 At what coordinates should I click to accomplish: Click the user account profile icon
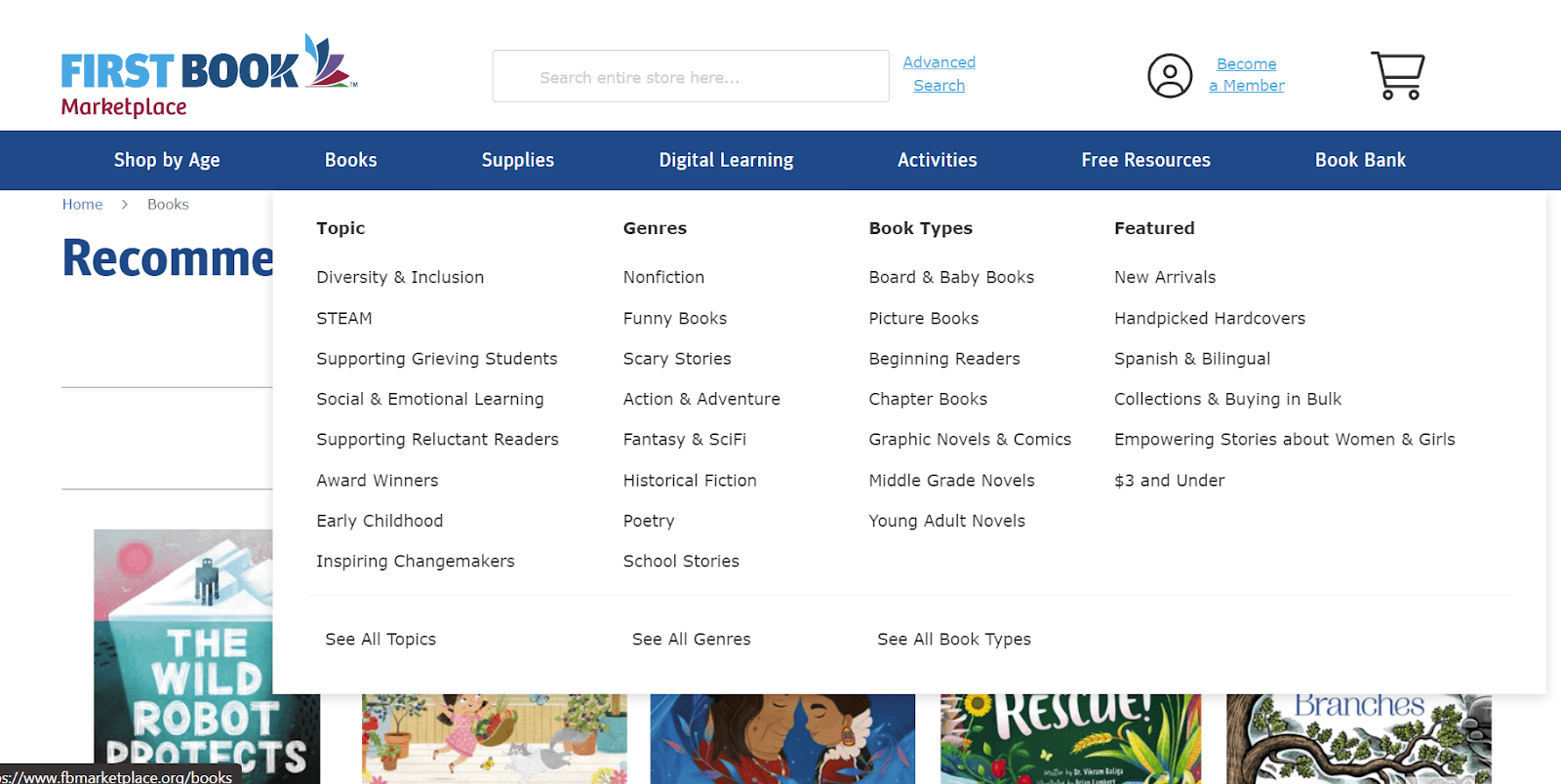click(x=1170, y=76)
